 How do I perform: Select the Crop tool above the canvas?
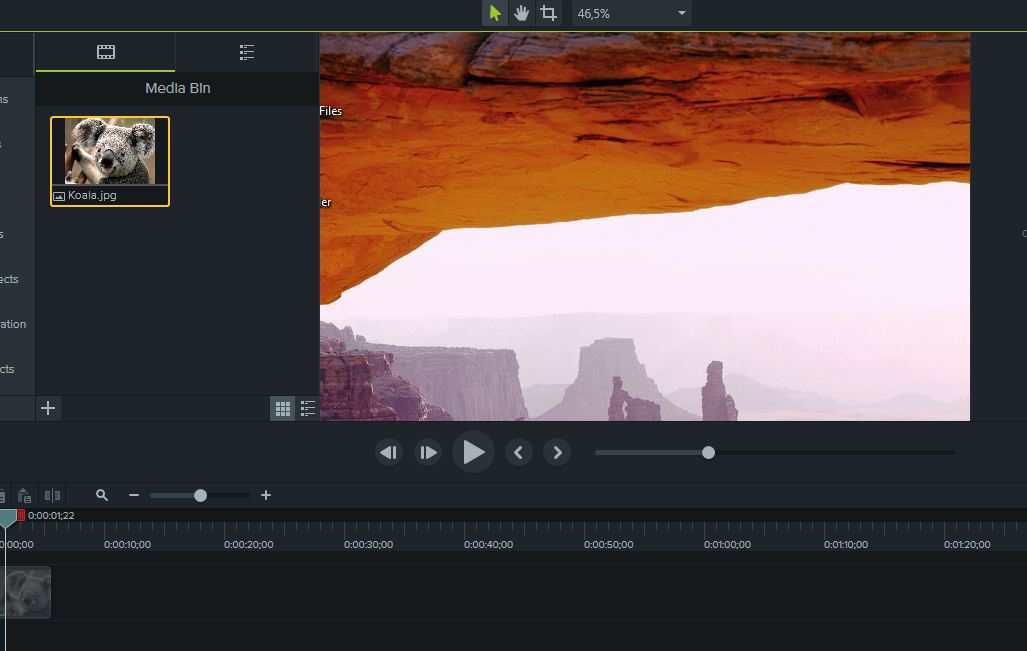[549, 13]
